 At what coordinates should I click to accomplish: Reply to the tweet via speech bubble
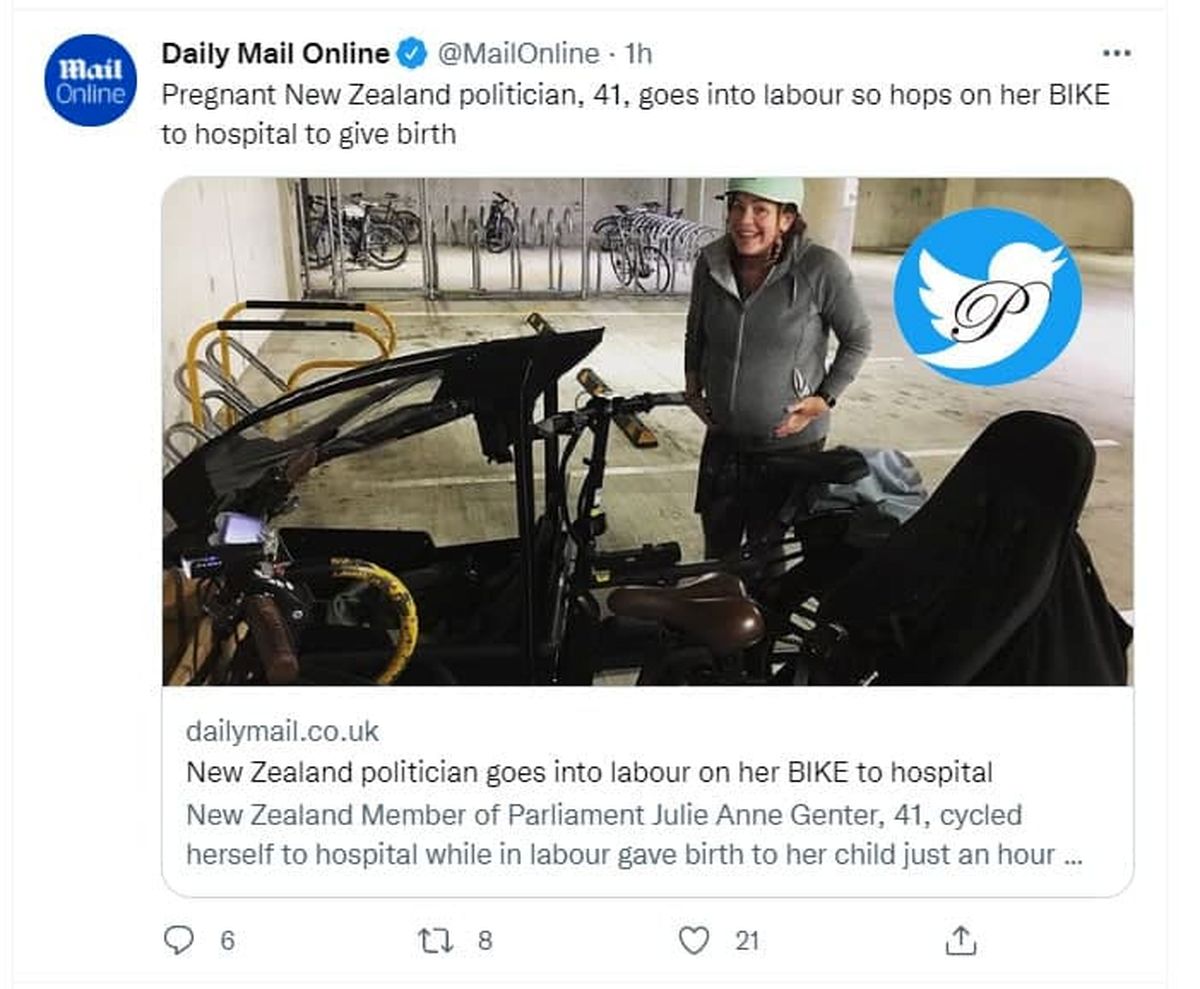click(178, 940)
